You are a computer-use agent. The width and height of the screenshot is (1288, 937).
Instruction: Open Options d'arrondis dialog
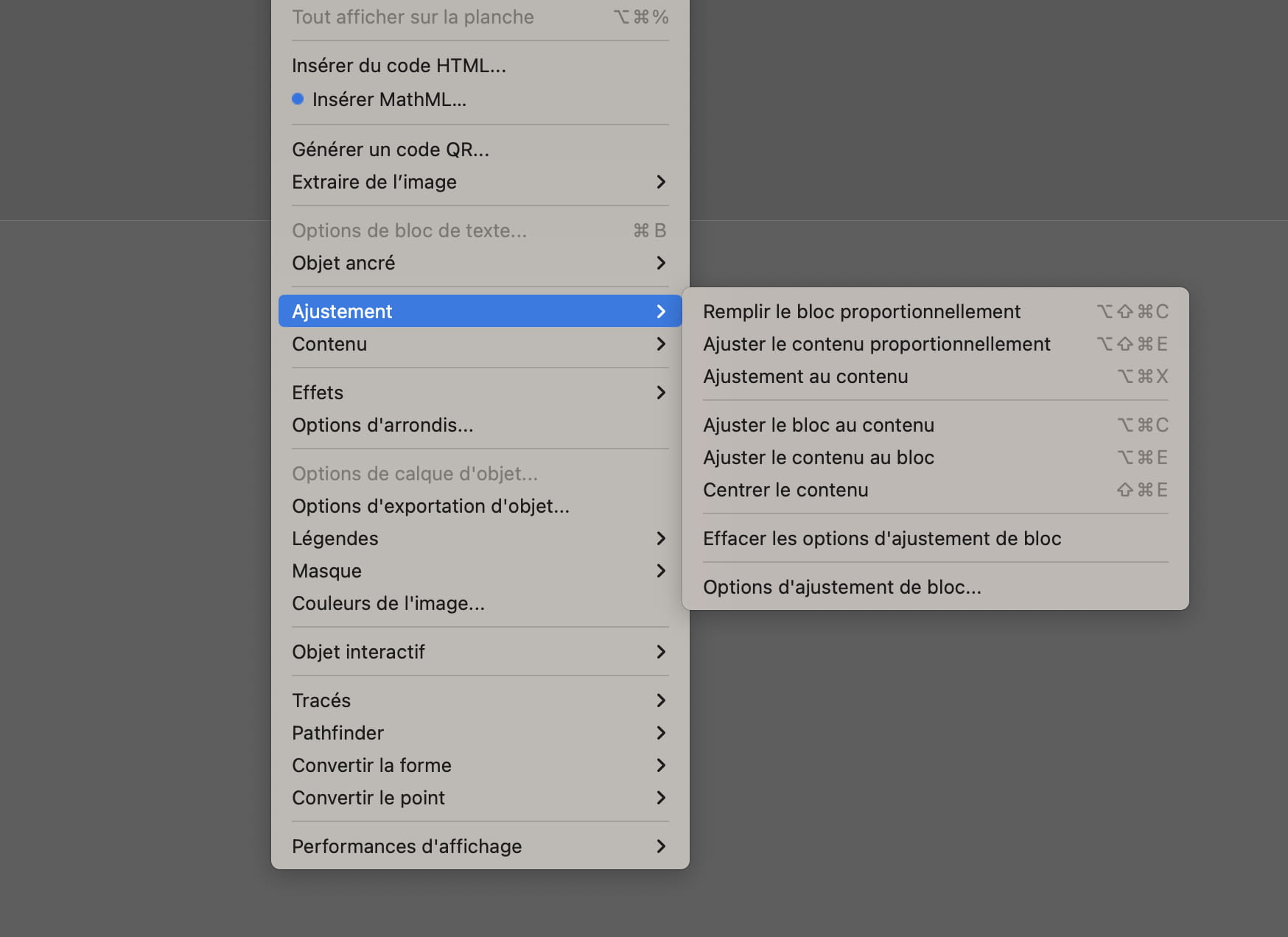[x=382, y=425]
